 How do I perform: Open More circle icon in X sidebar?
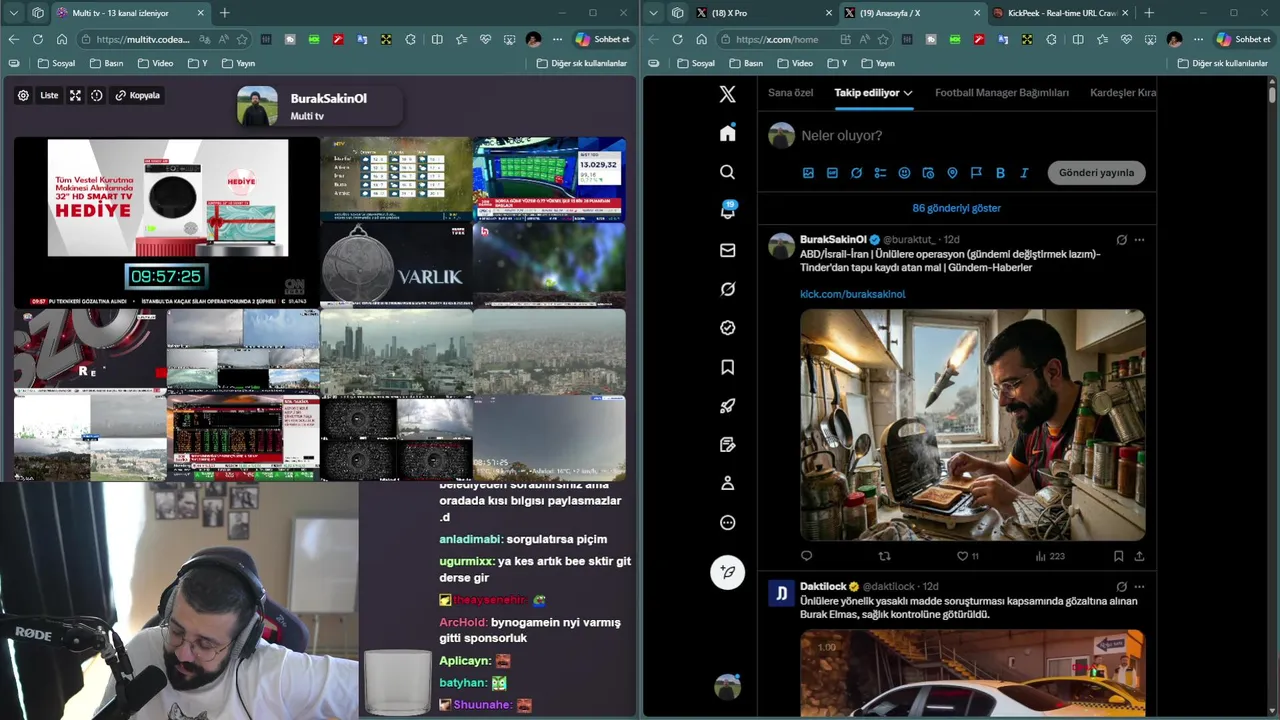(727, 523)
